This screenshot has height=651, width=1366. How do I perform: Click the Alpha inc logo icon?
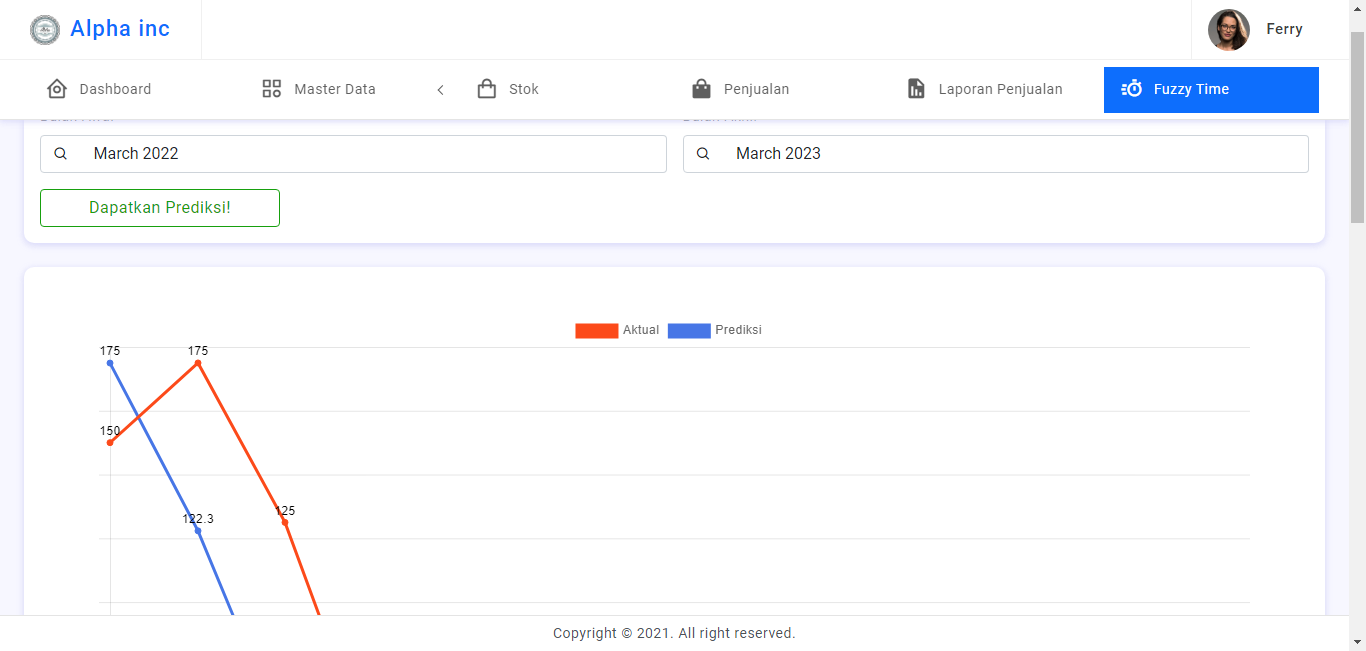45,30
